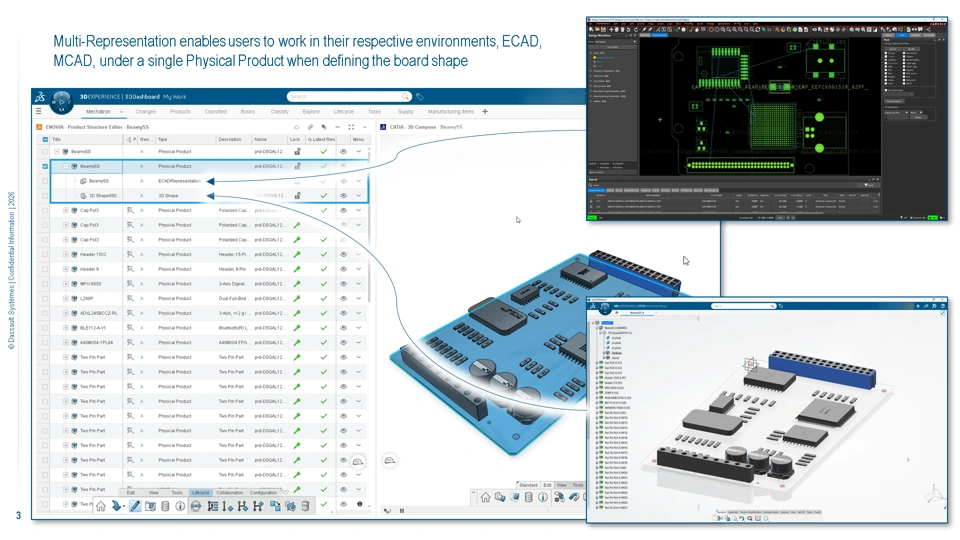
Task: Open the hamburger menu under the logo
Action: pyautogui.click(x=39, y=111)
